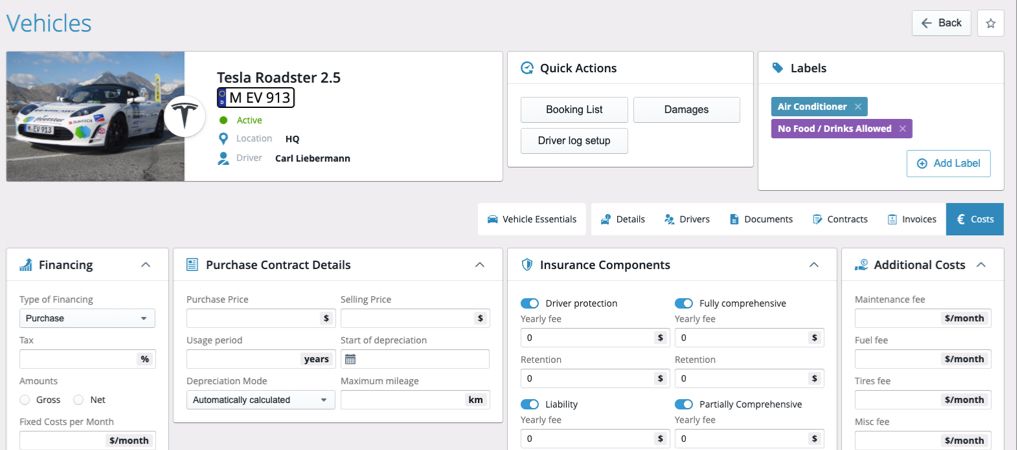Focus the Tires fee field
This screenshot has height=450, width=1017.
pyautogui.click(x=923, y=400)
